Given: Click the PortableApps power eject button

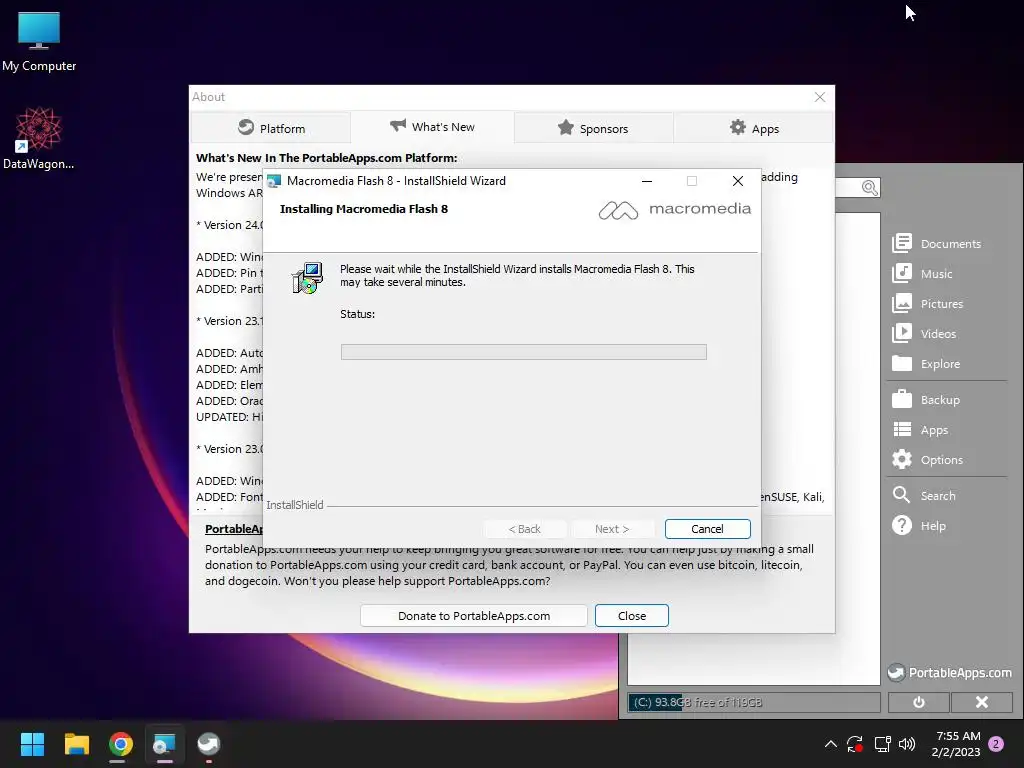Looking at the screenshot, I should 919,702.
